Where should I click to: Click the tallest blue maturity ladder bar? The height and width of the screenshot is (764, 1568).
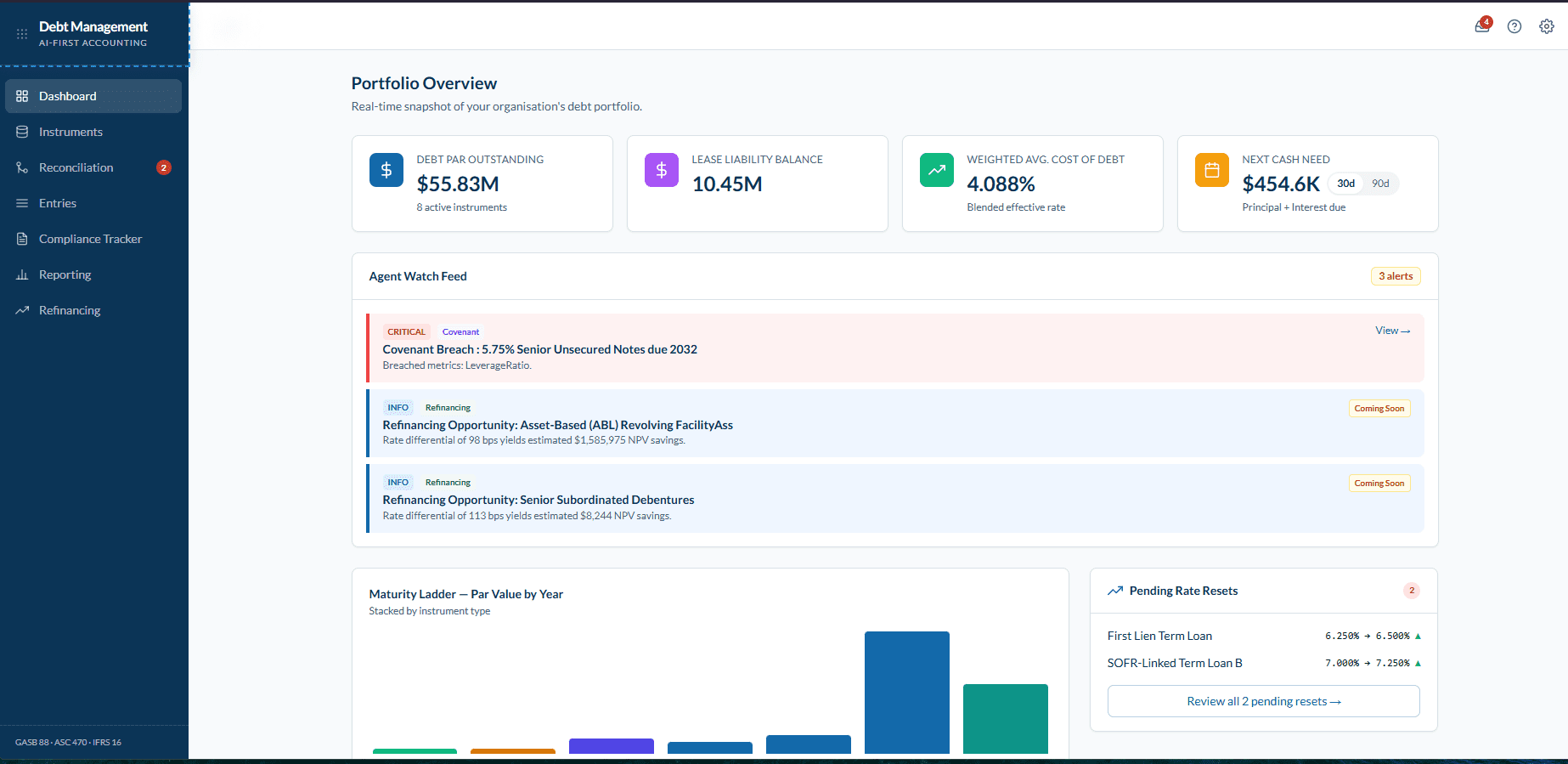point(907,693)
